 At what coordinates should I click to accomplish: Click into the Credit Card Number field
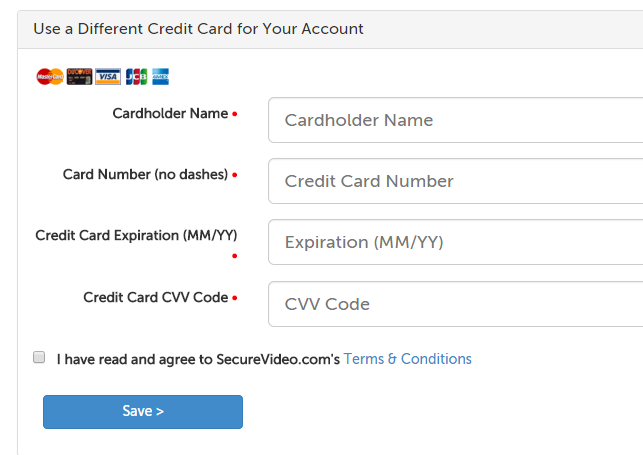[456, 181]
